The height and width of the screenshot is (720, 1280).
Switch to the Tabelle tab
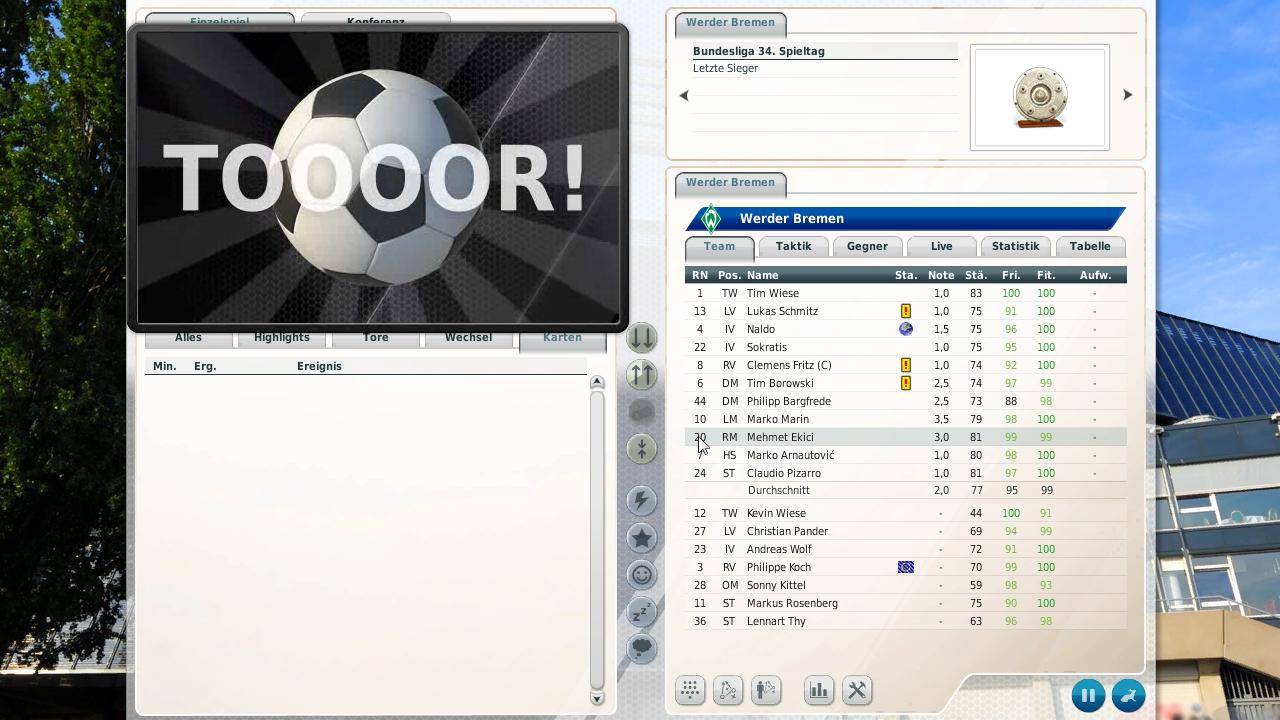[x=1090, y=246]
